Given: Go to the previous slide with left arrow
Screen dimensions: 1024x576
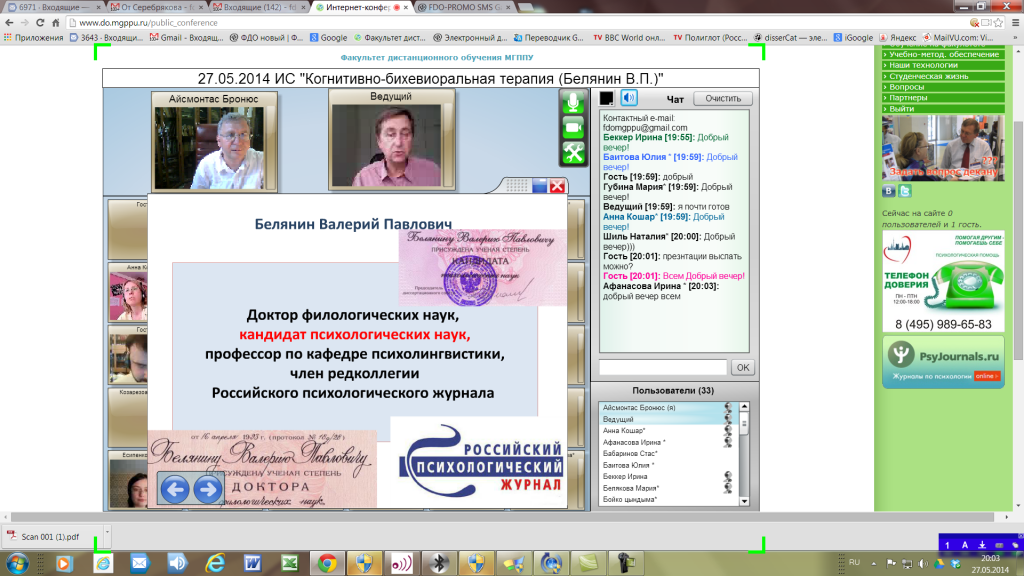Looking at the screenshot, I should pyautogui.click(x=176, y=489).
